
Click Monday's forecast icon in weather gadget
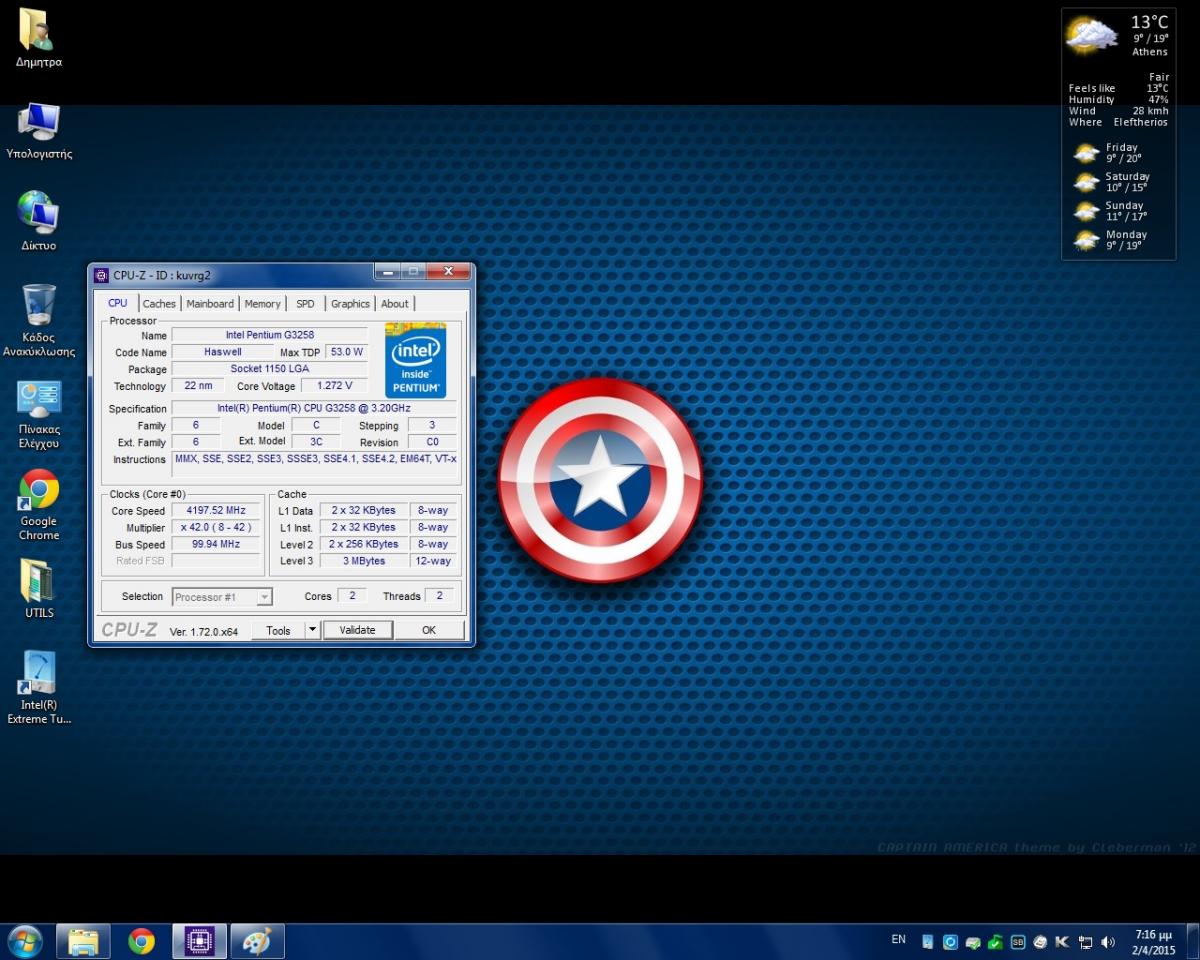pyautogui.click(x=1087, y=240)
